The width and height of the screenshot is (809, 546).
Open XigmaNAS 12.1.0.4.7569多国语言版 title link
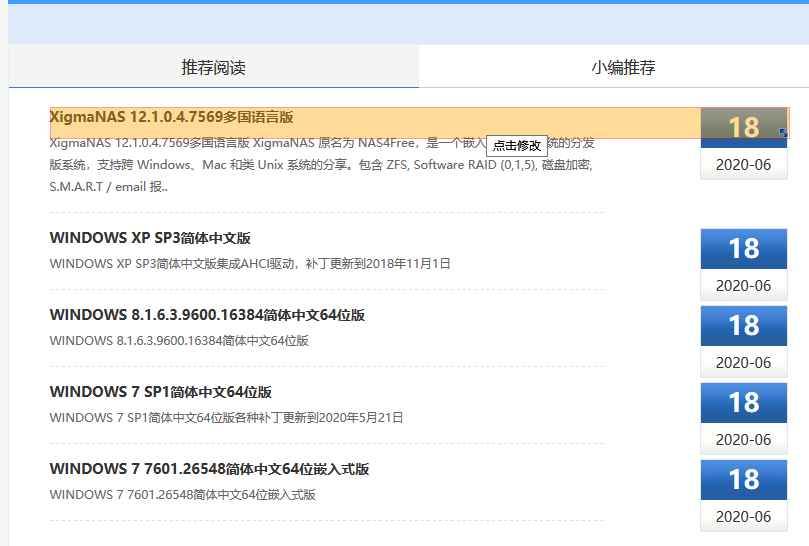(171, 117)
